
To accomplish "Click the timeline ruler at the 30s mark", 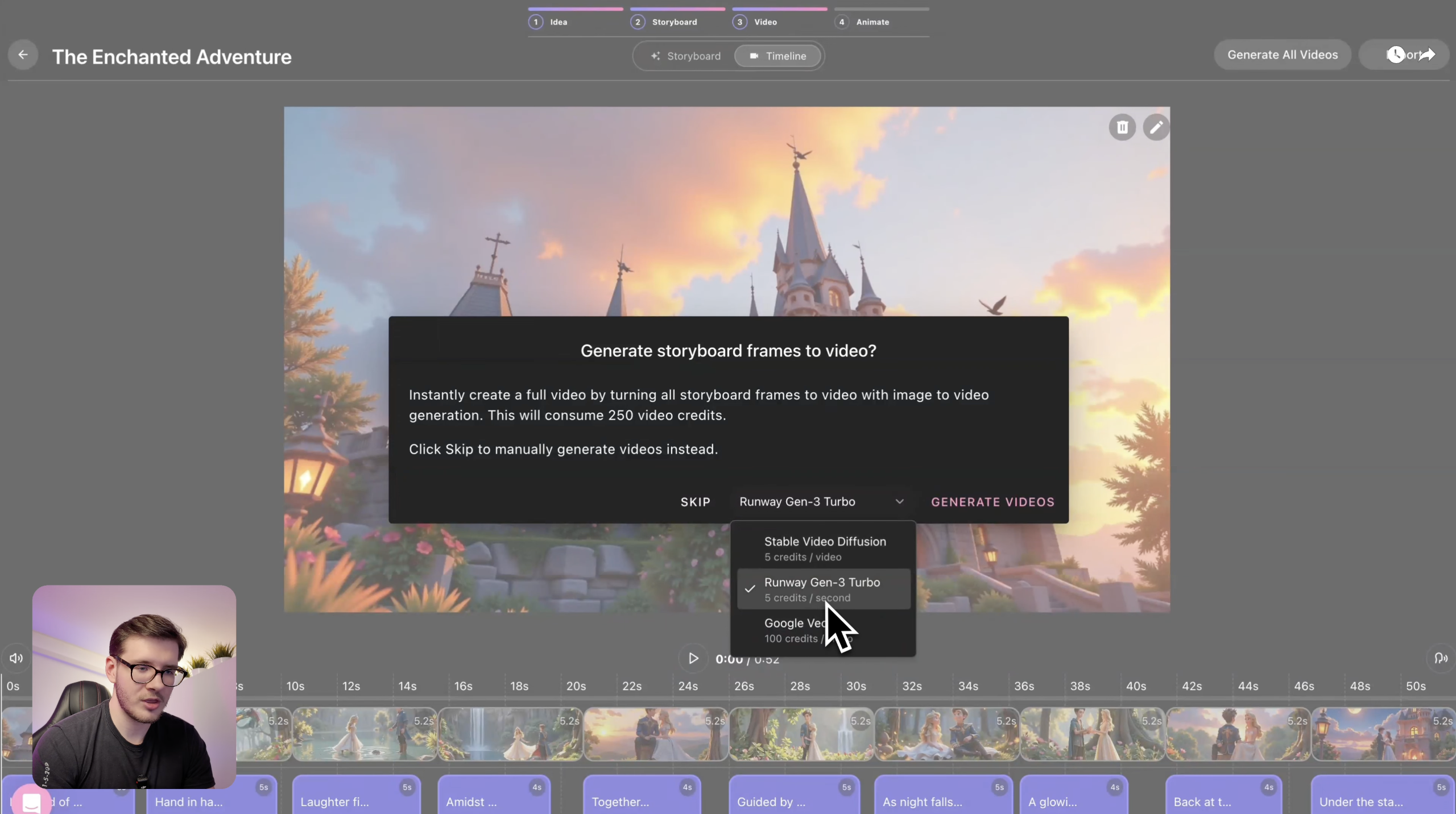I will click(856, 686).
